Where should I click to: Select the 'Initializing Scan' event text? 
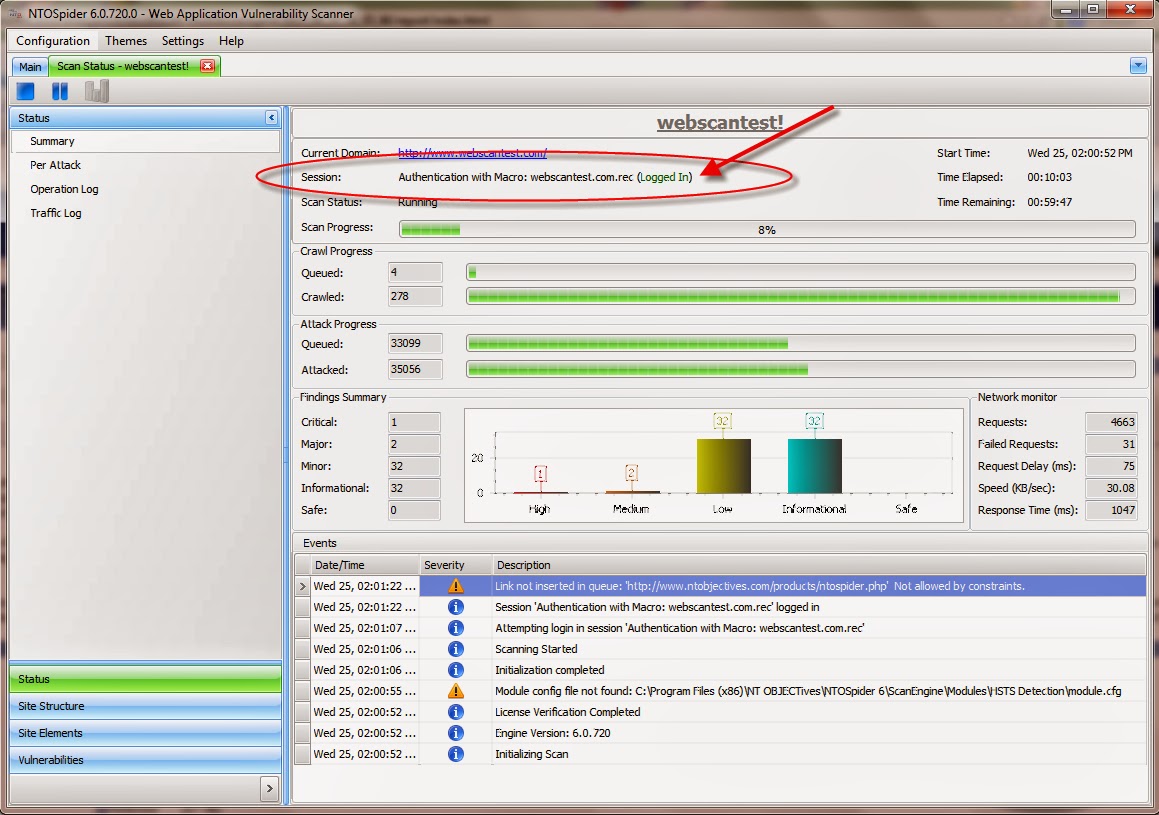coord(531,754)
